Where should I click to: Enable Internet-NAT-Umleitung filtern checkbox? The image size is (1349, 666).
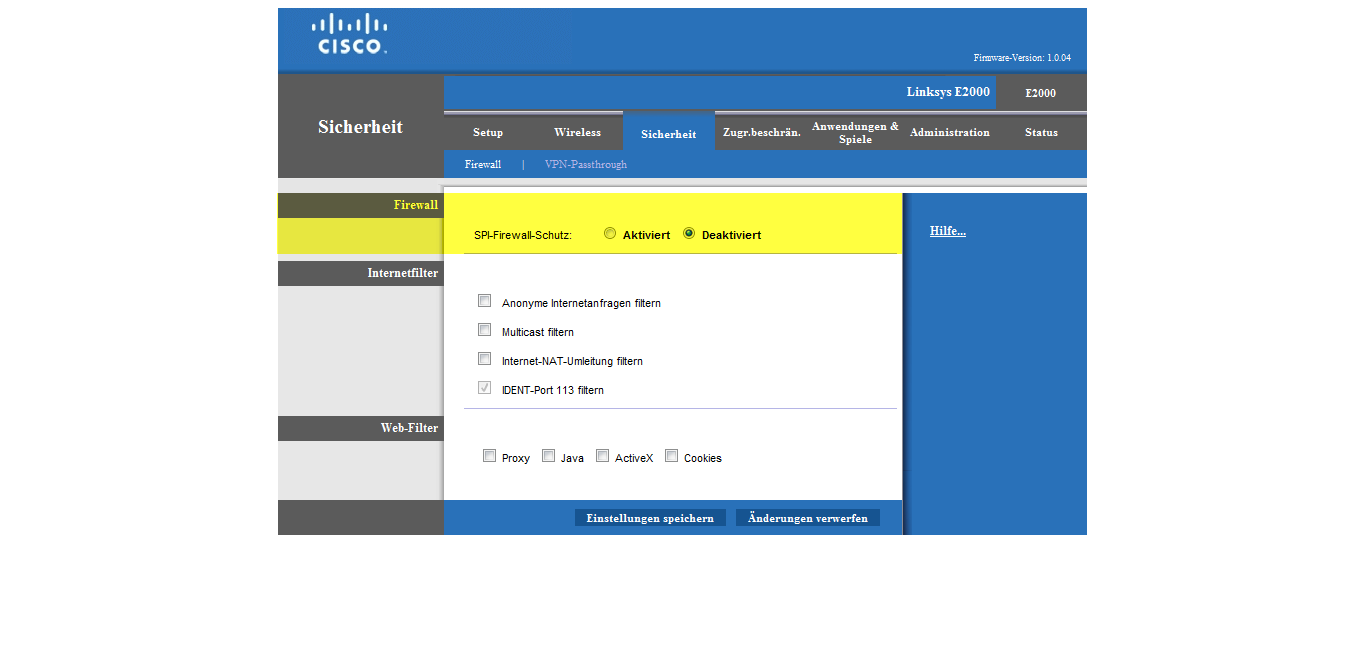485,359
